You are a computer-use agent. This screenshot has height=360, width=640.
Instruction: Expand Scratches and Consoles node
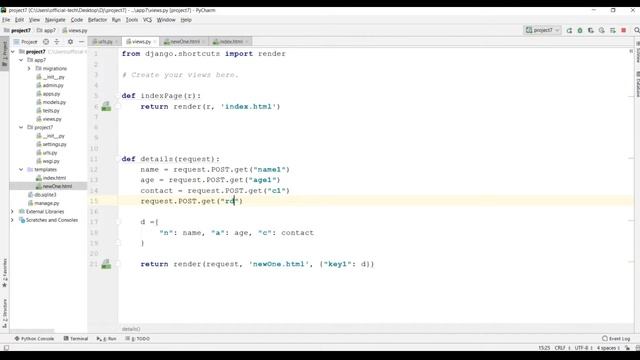(12, 220)
